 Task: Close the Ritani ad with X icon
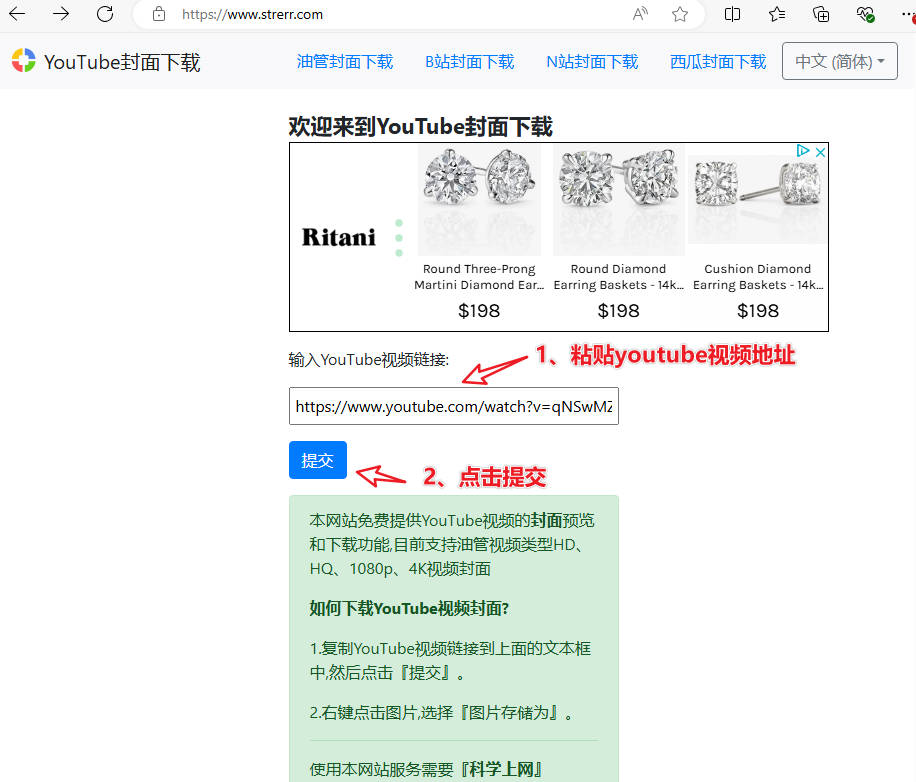(820, 152)
